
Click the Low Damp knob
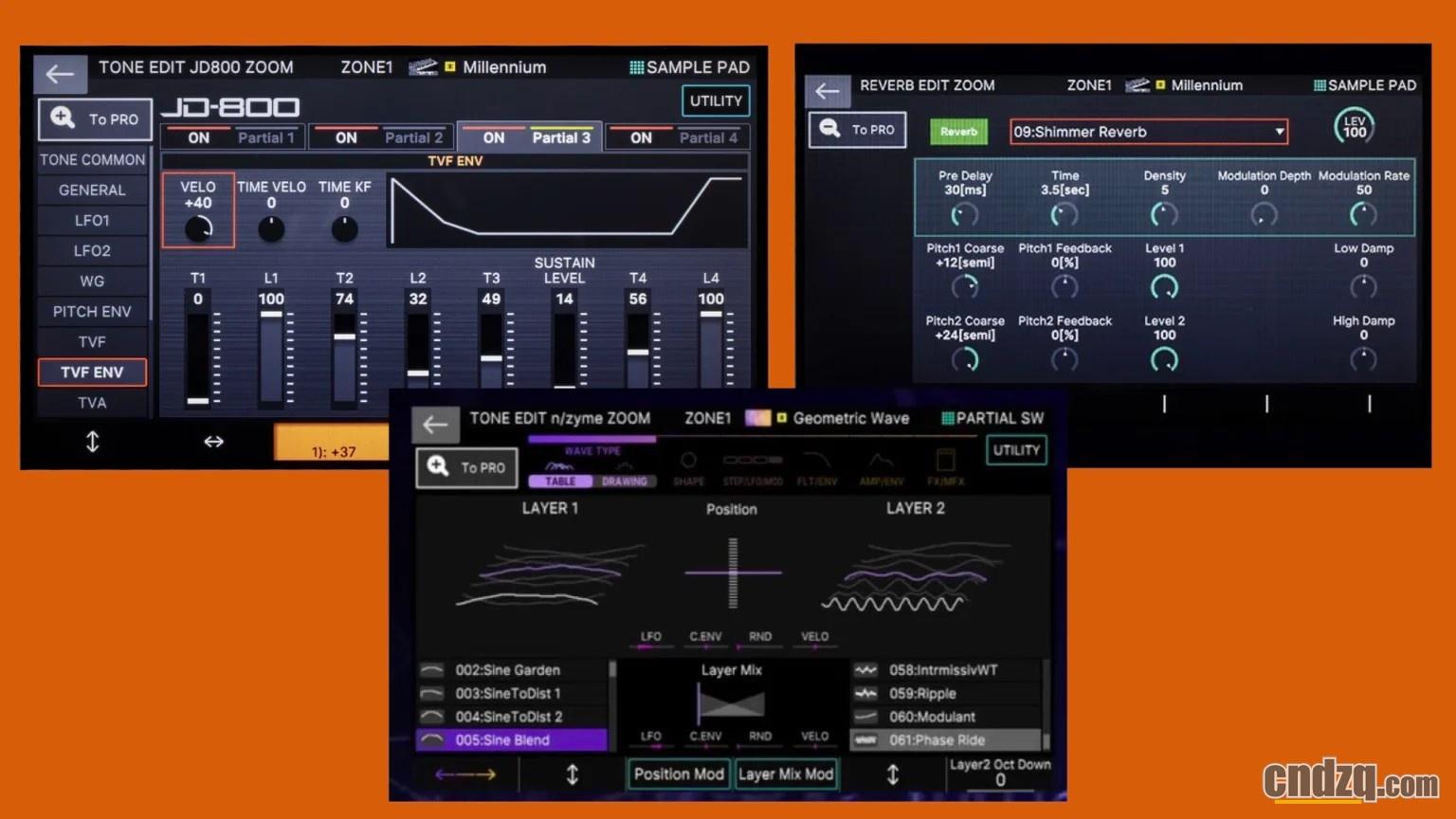1363,286
